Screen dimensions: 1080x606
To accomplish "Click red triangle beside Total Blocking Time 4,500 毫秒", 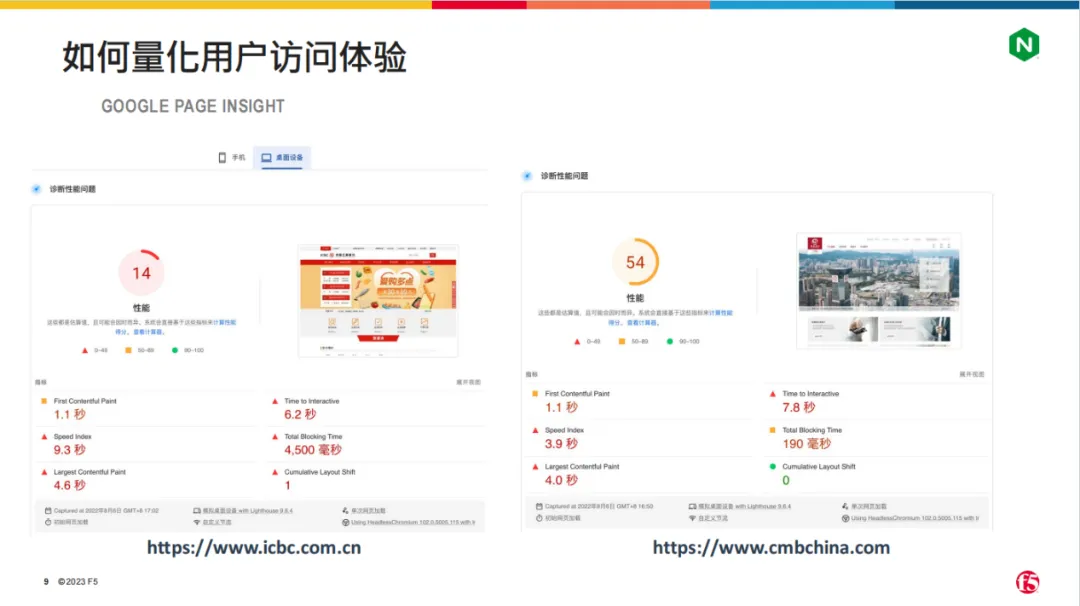I will coord(275,437).
